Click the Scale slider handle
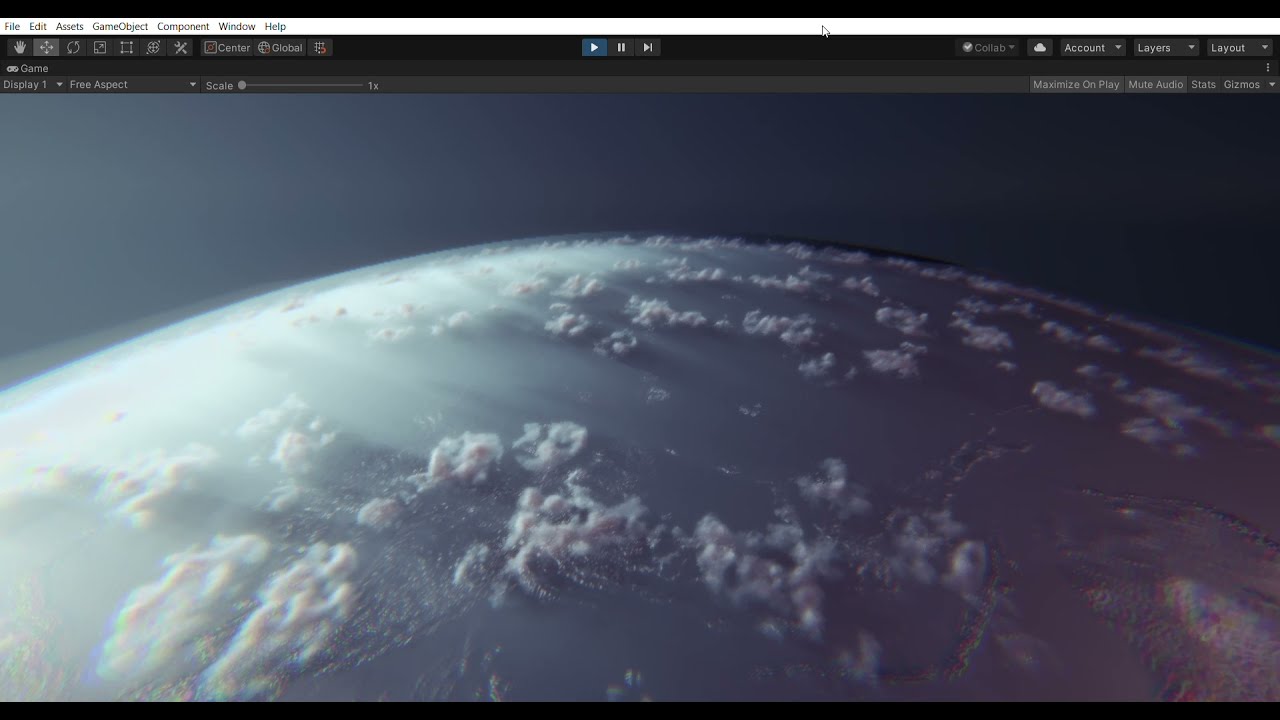The width and height of the screenshot is (1280, 720). pos(242,85)
